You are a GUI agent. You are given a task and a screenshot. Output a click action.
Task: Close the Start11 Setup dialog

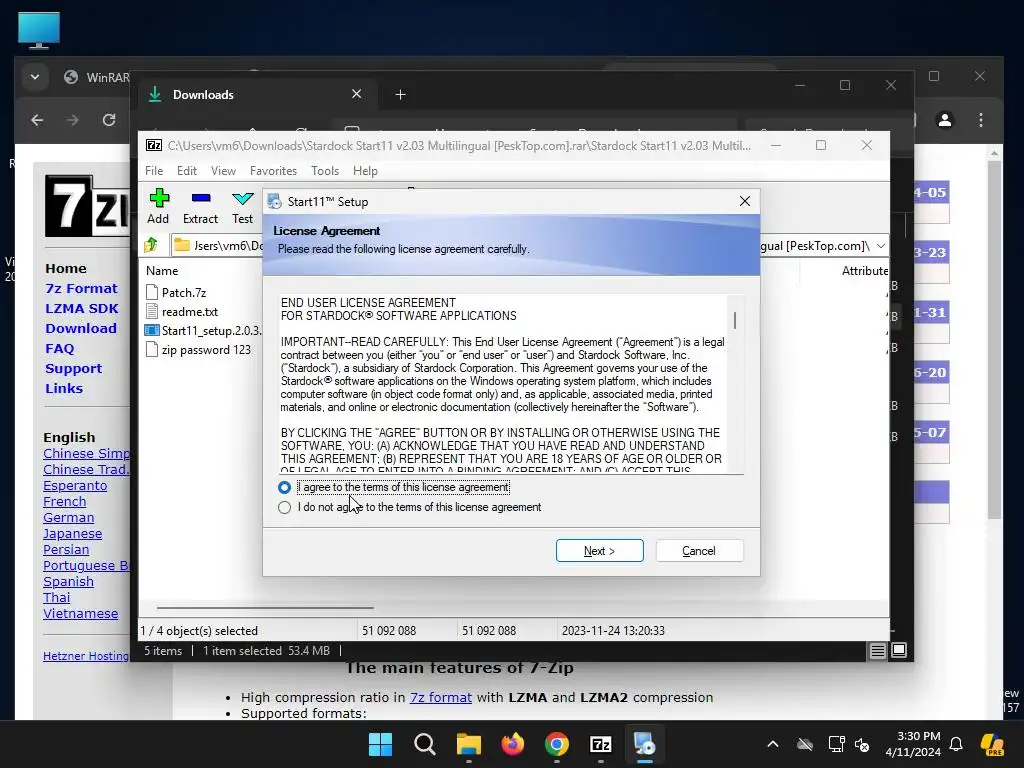[x=744, y=201]
